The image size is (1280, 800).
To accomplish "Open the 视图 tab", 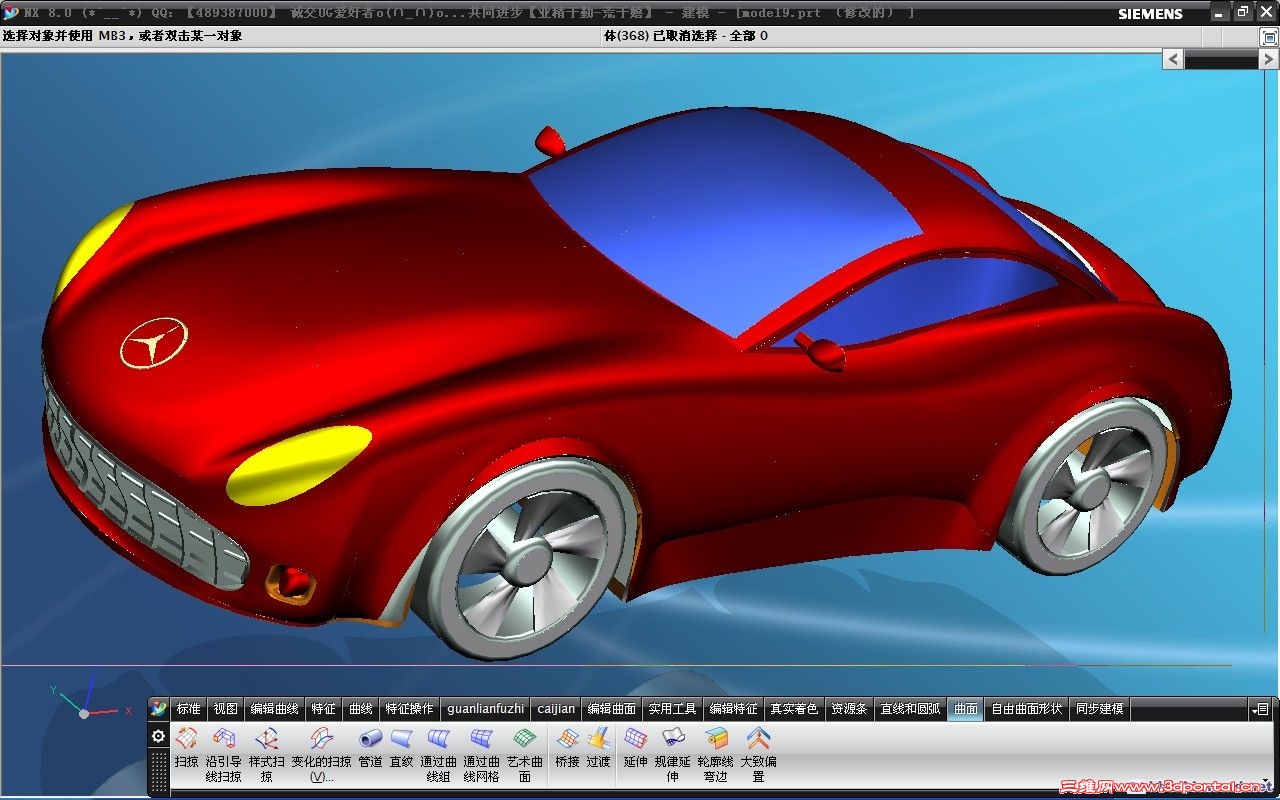I will [x=226, y=709].
